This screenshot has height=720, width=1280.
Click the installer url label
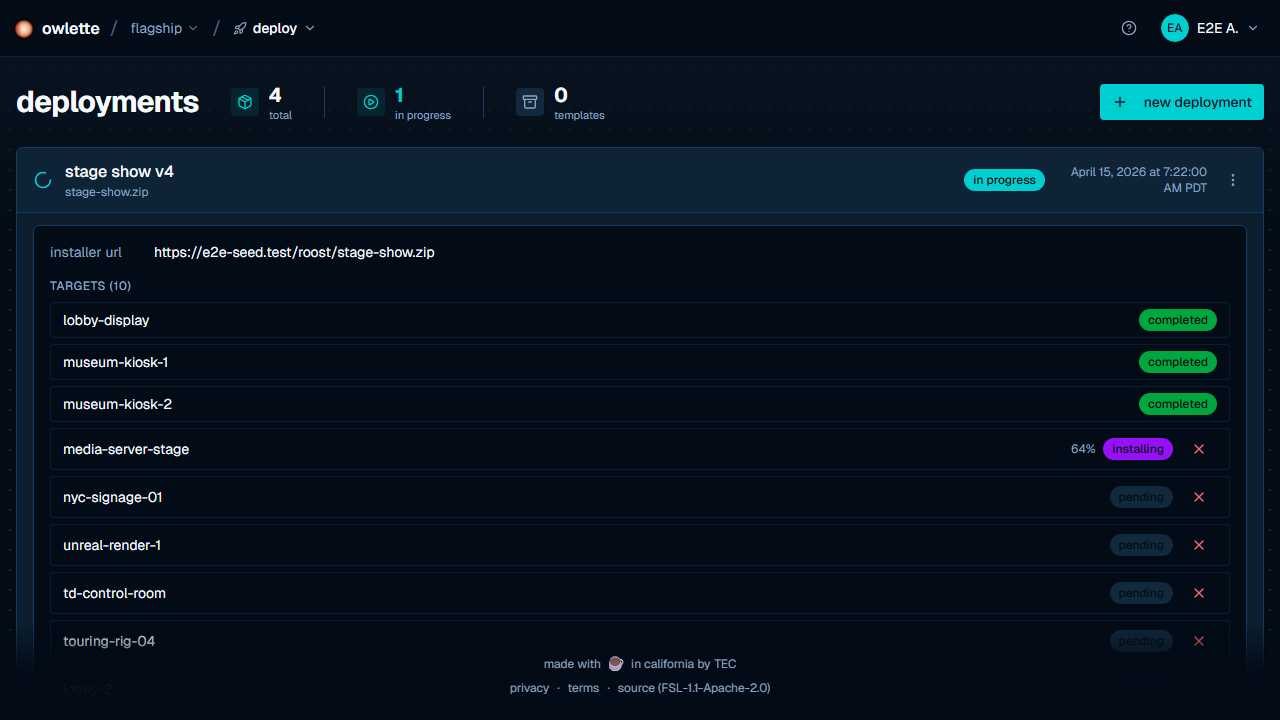(86, 252)
